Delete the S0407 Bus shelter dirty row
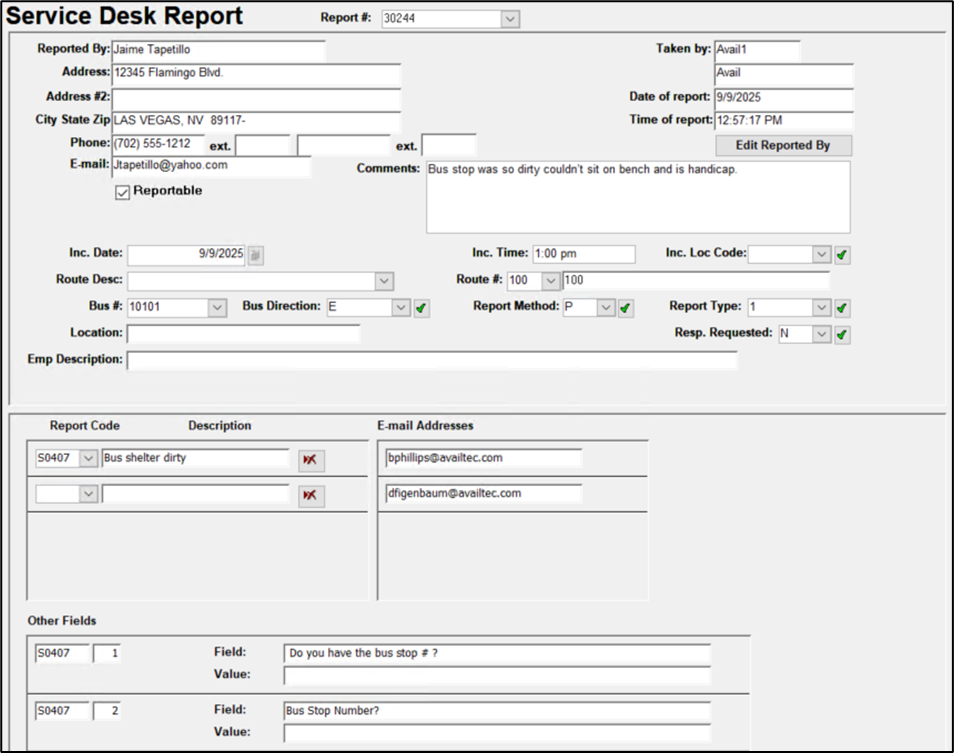Viewport: 954px width, 753px height. pyautogui.click(x=311, y=459)
